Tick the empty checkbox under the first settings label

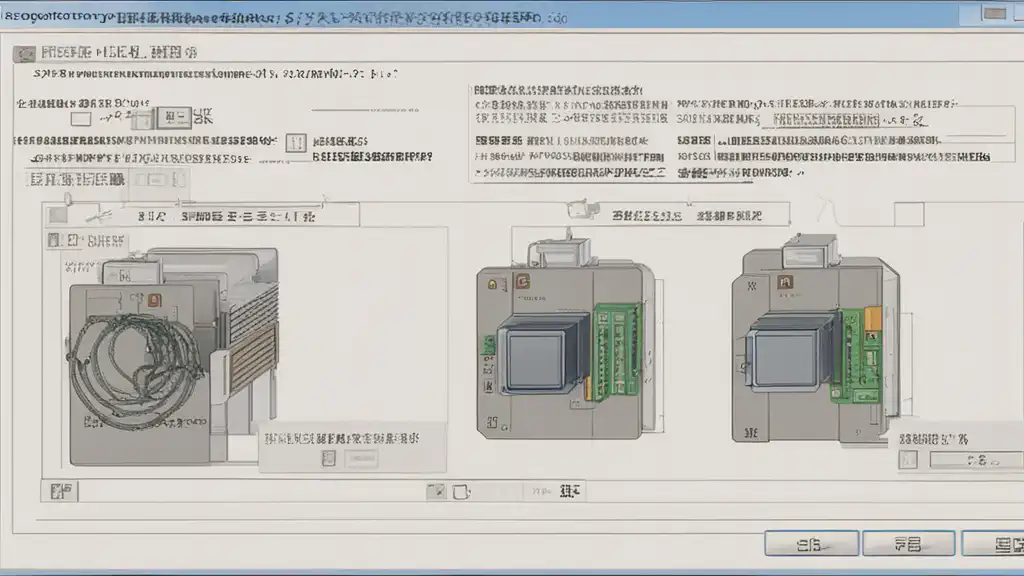pyautogui.click(x=80, y=119)
